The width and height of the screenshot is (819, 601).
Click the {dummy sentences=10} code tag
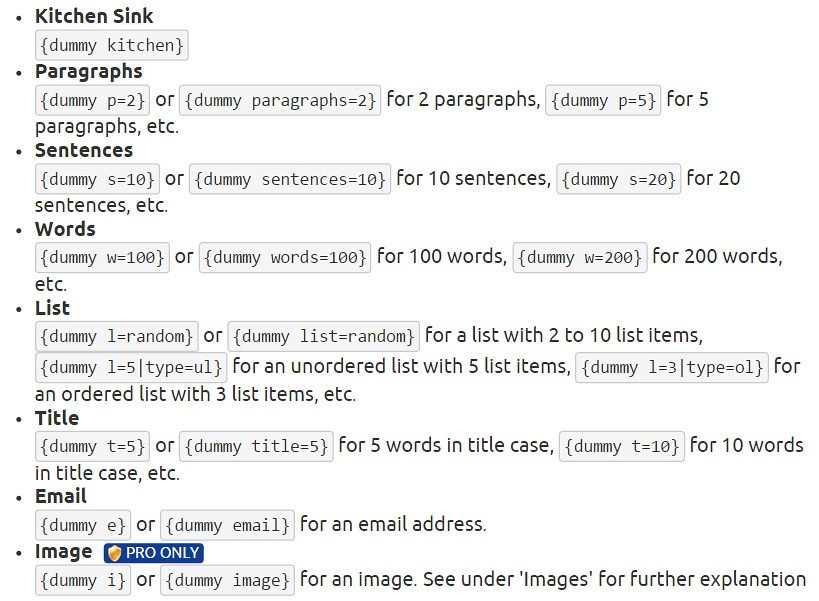tap(290, 179)
